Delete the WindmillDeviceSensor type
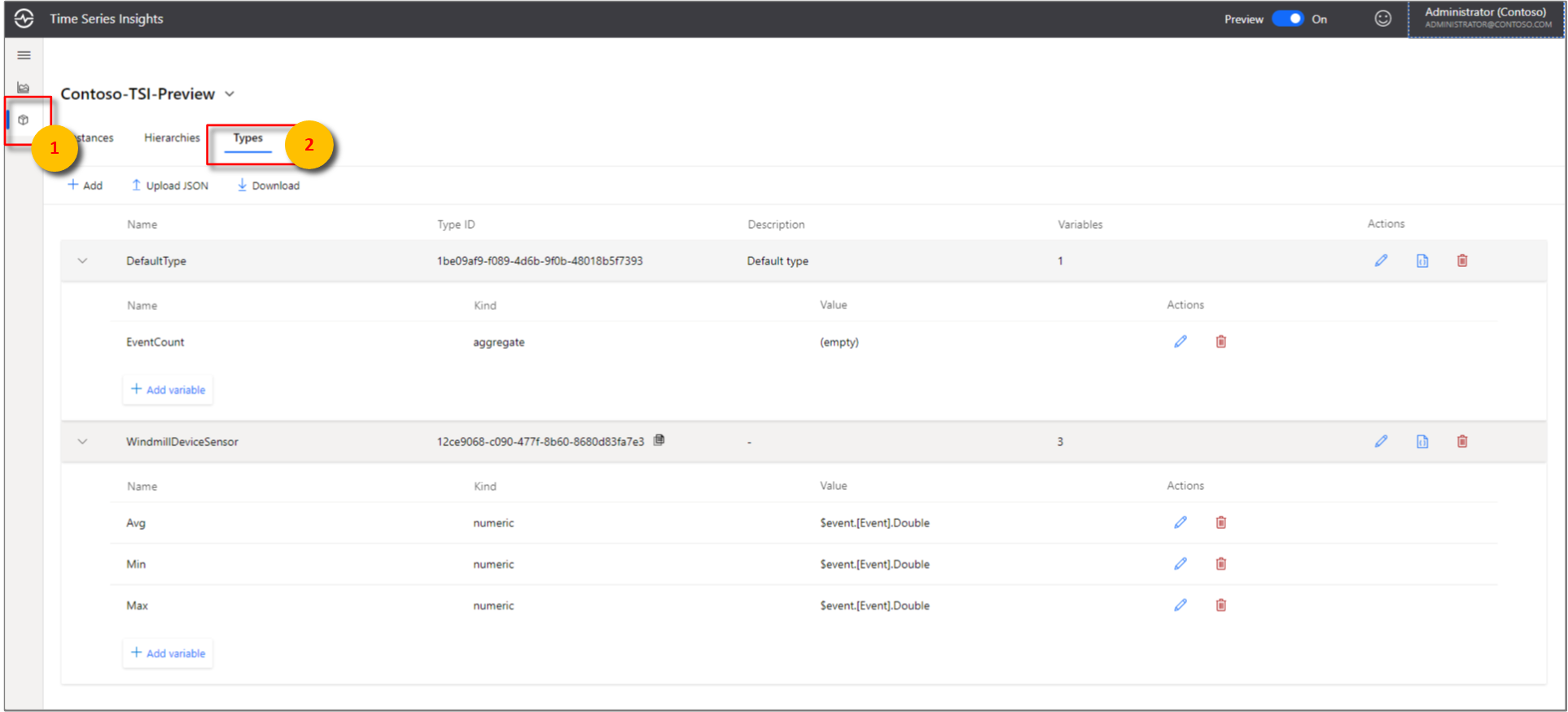1568x712 pixels. click(1462, 441)
